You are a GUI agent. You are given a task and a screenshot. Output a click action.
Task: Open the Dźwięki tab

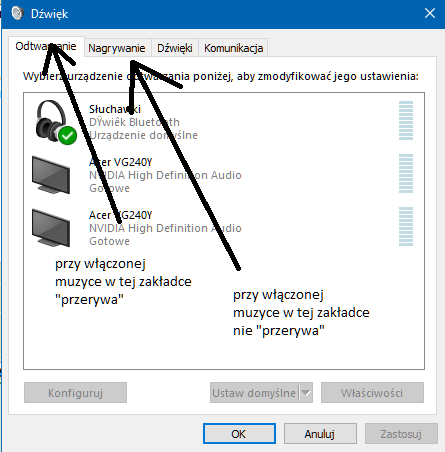[175, 48]
